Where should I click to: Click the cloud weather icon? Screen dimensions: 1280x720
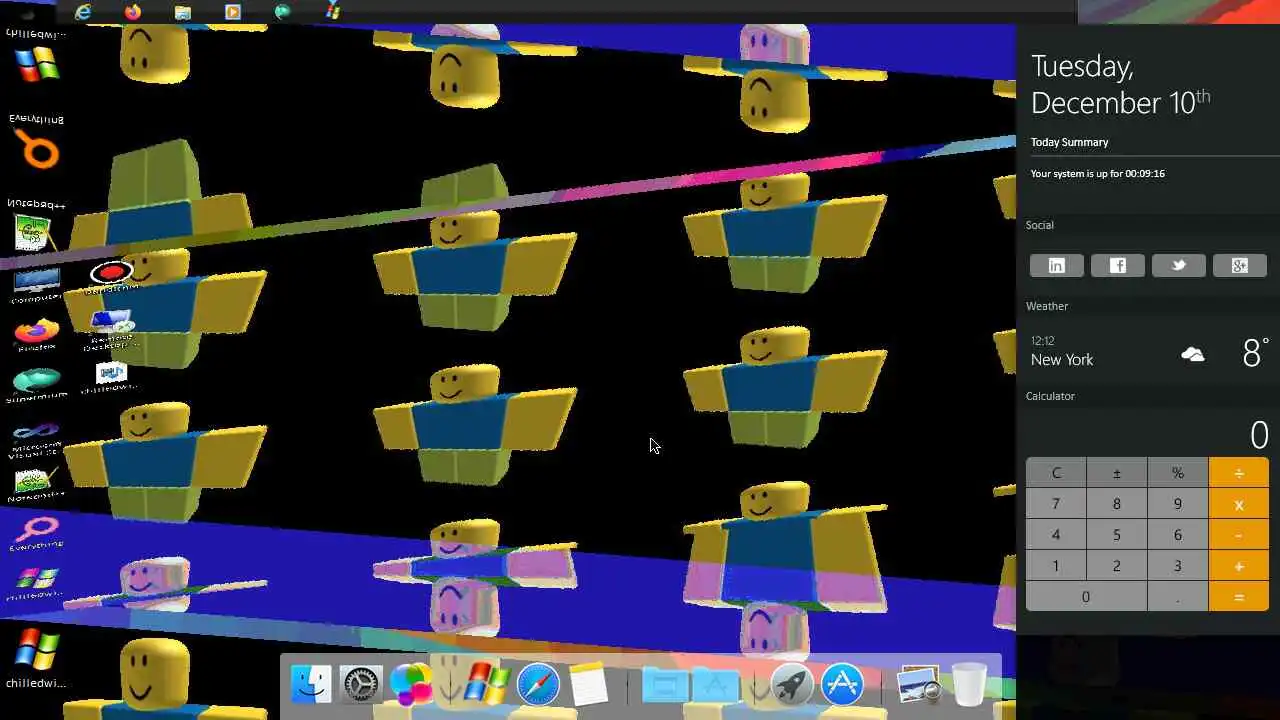(x=1193, y=354)
